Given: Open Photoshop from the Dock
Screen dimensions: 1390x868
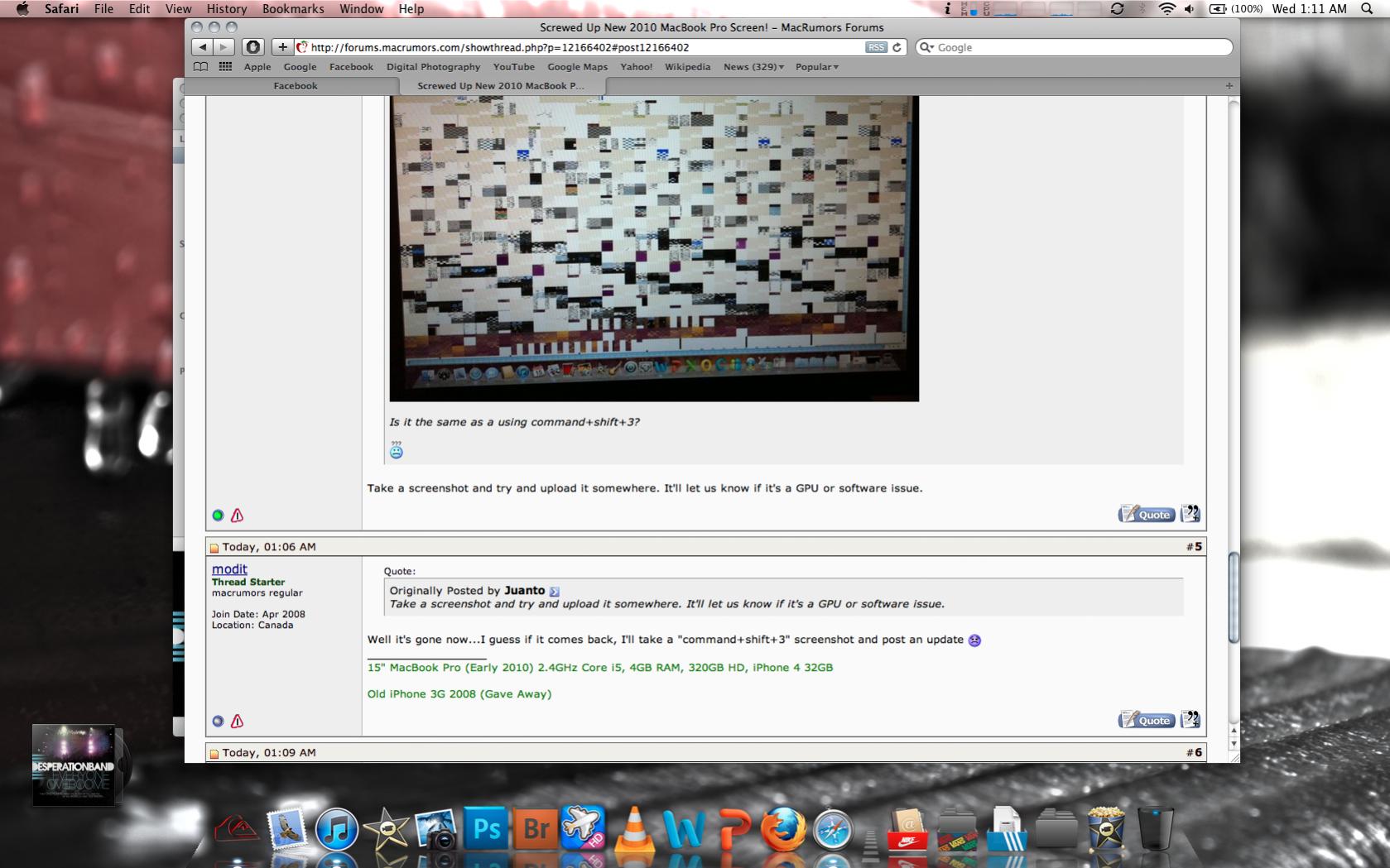Looking at the screenshot, I should click(x=485, y=827).
